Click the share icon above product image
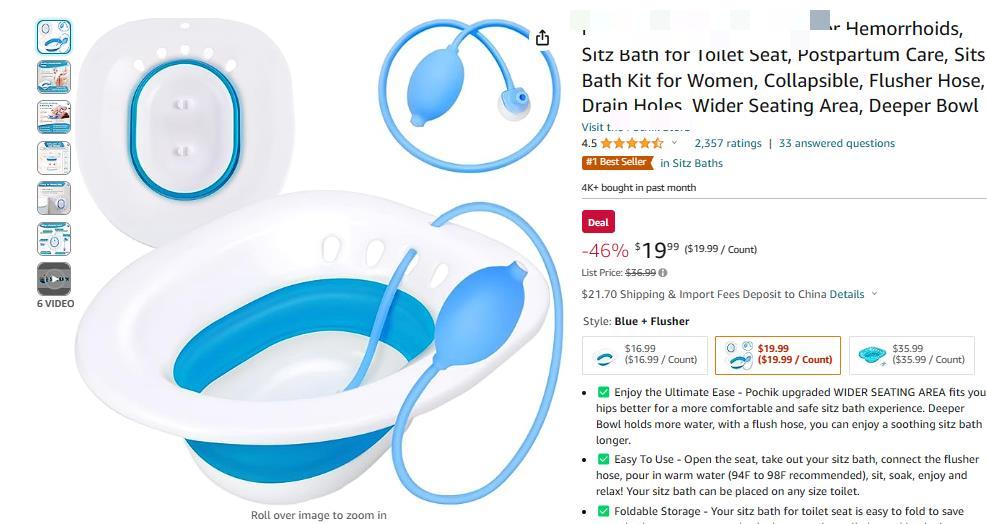This screenshot has height=524, width=987. (x=542, y=38)
